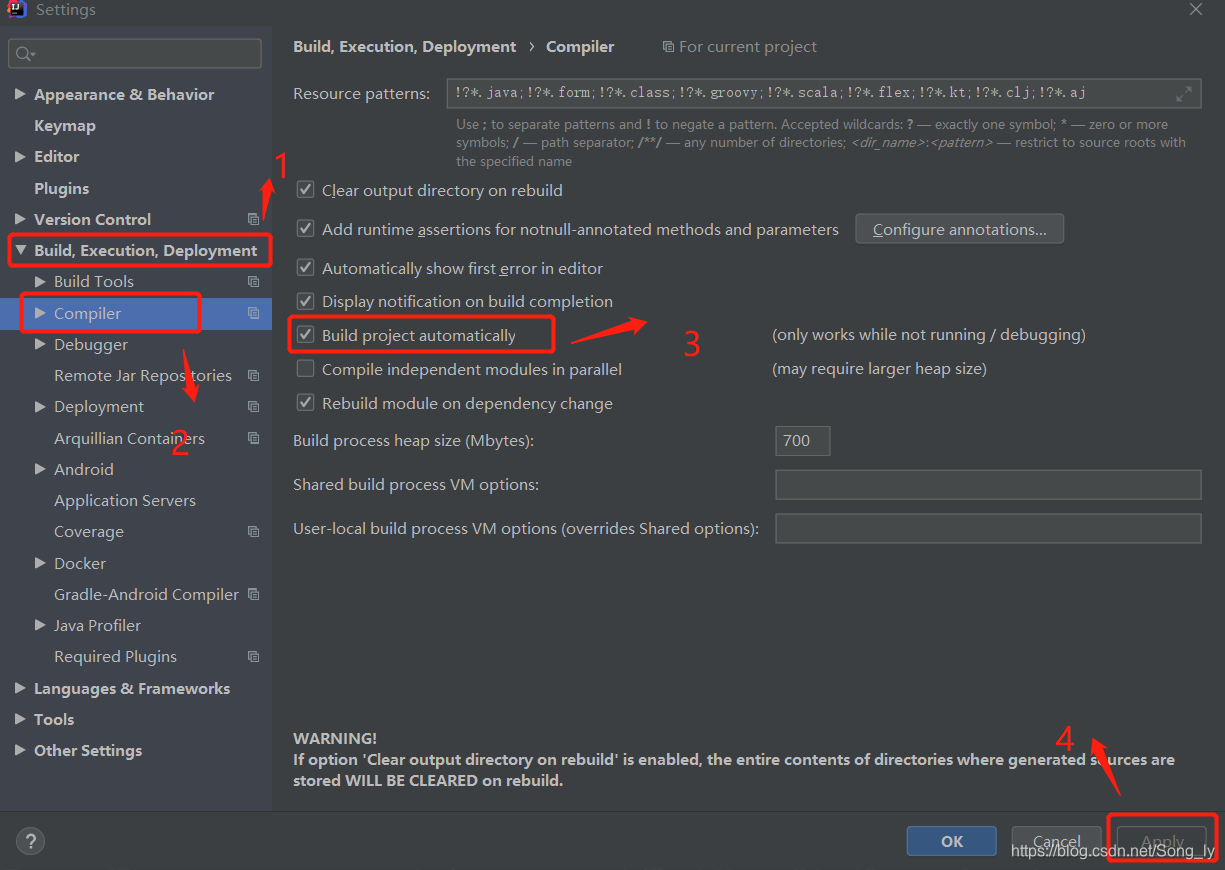The image size is (1225, 870).
Task: Click the project-level icon beside Arquillian Containers
Action: [x=253, y=438]
